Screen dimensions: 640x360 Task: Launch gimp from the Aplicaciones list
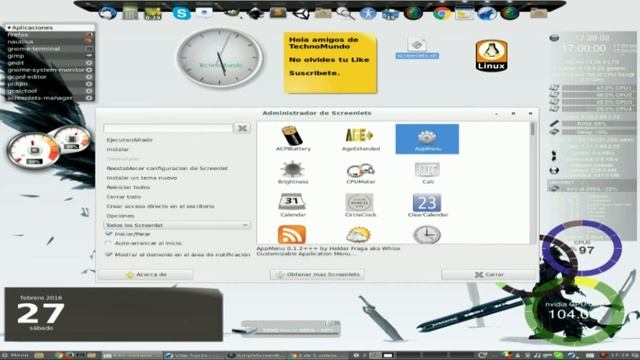click(50, 56)
